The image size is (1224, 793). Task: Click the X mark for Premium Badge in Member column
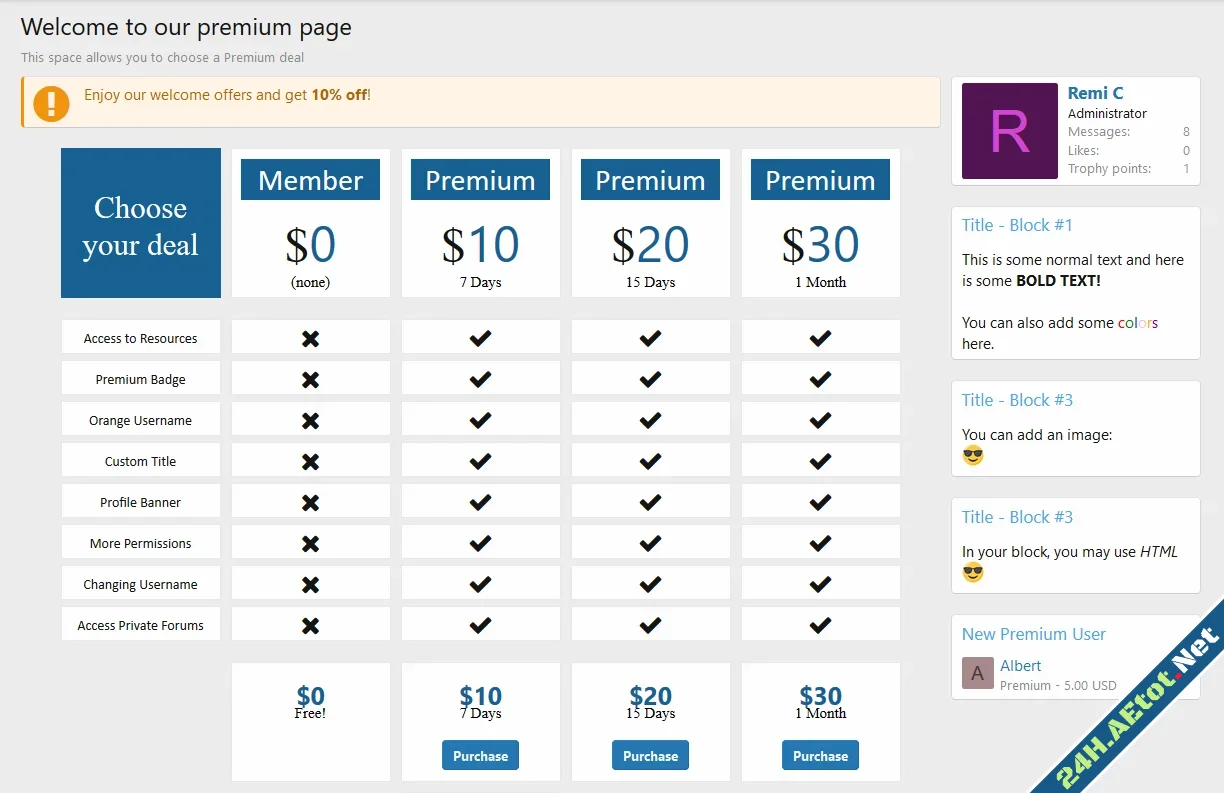coord(310,378)
